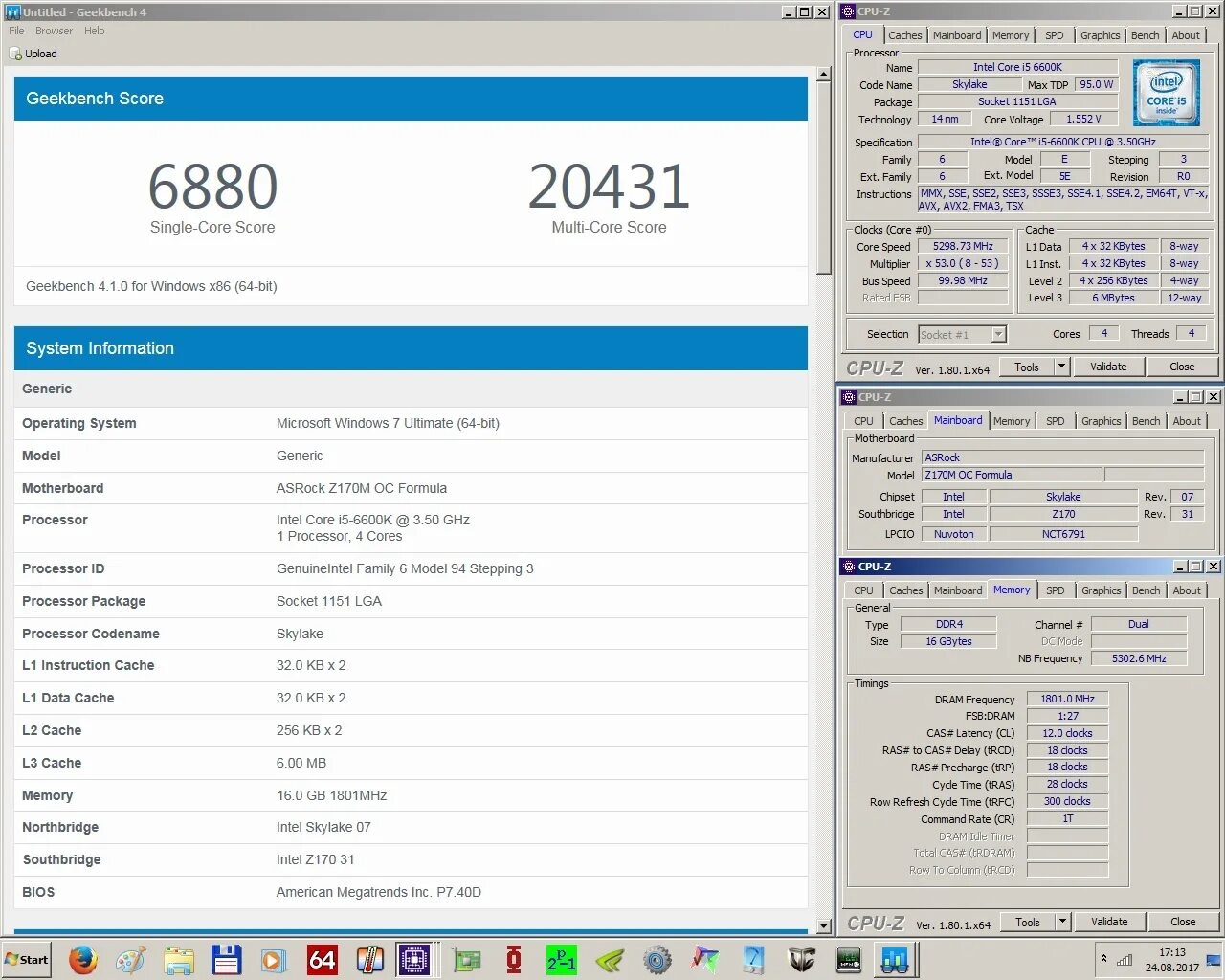Click the Windows Start button
1225x980 pixels.
27,959
